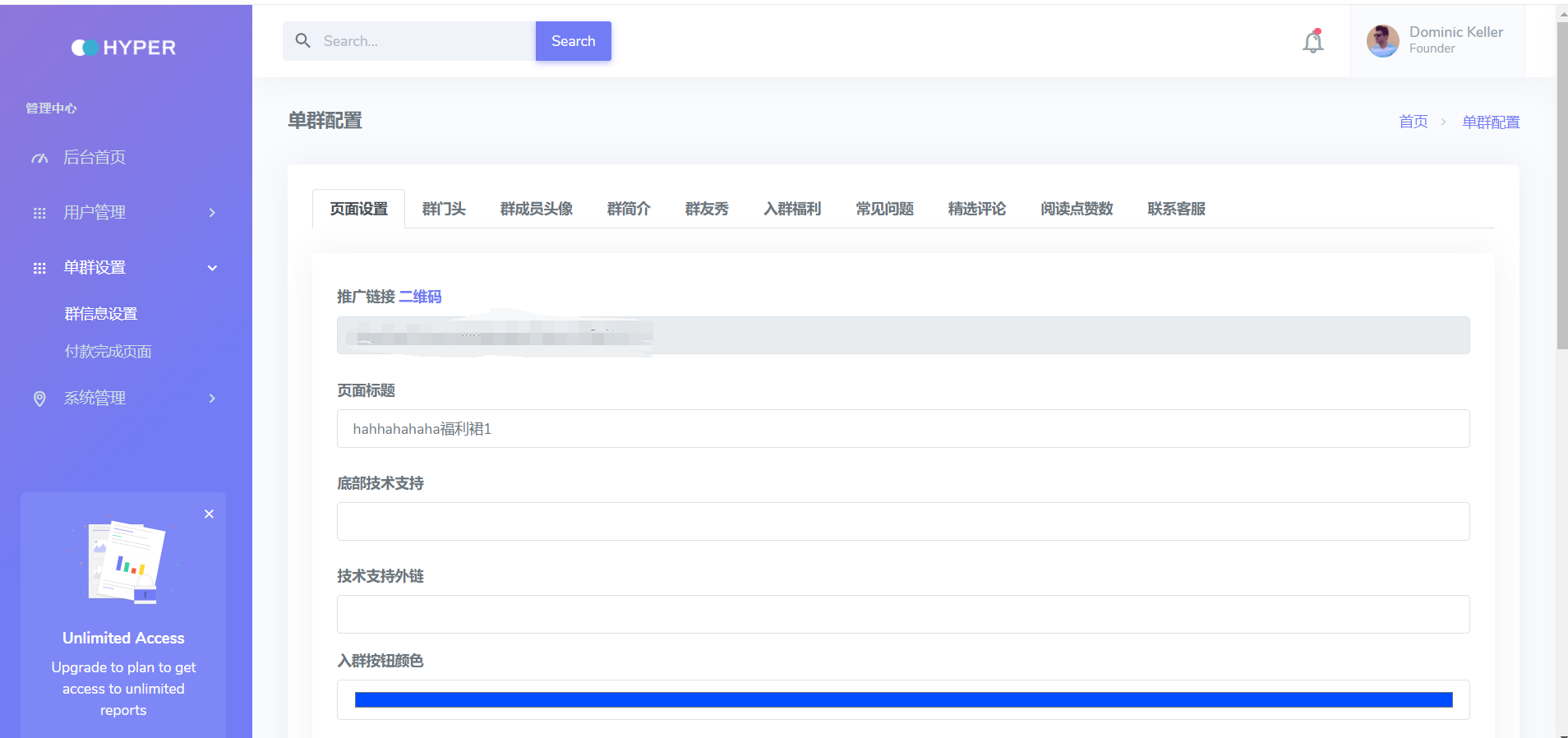Expand the 用户管理 submenu arrow

pyautogui.click(x=212, y=213)
